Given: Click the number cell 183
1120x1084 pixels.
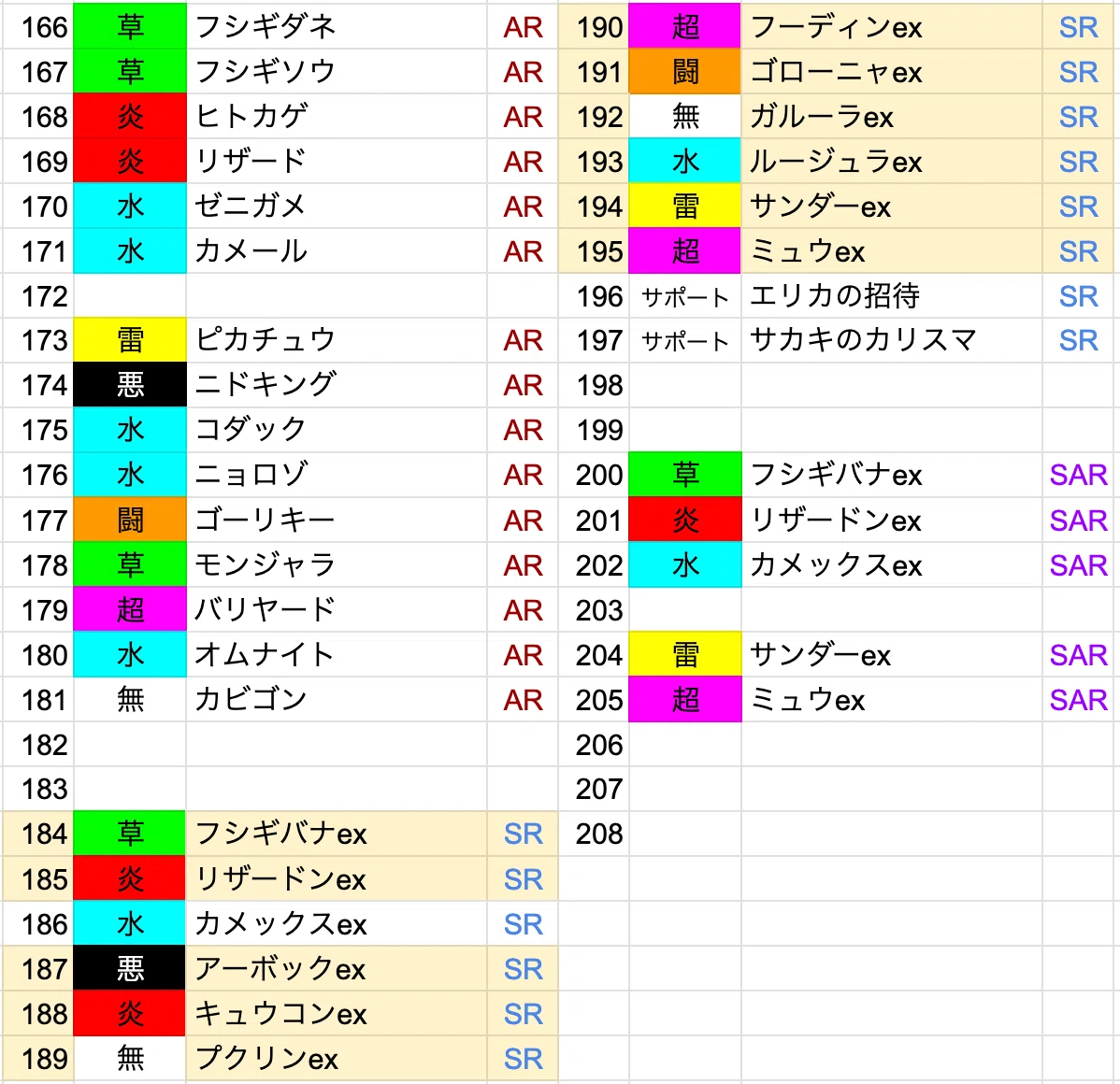Looking at the screenshot, I should click(x=37, y=789).
